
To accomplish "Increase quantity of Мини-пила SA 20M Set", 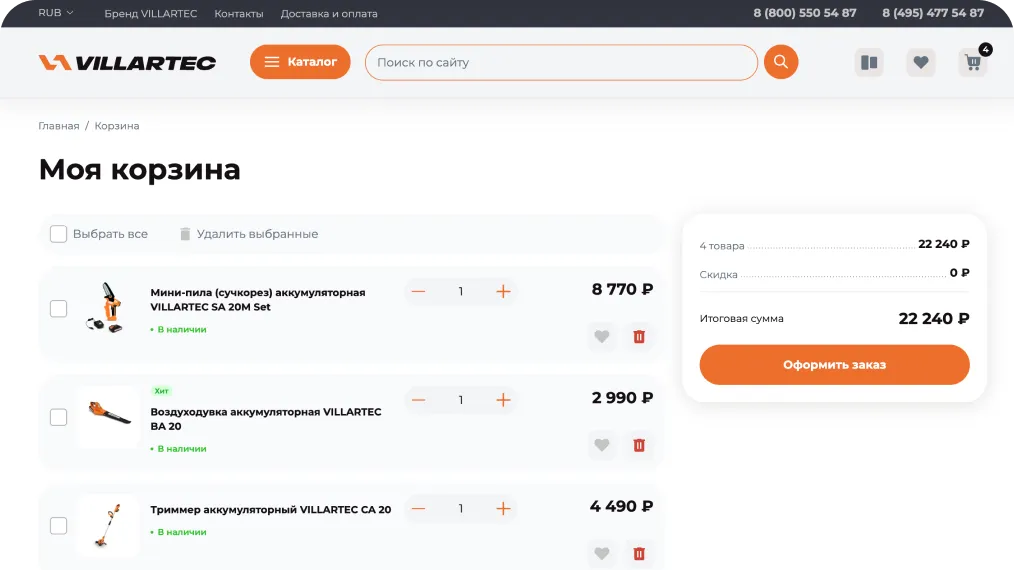I will point(503,291).
